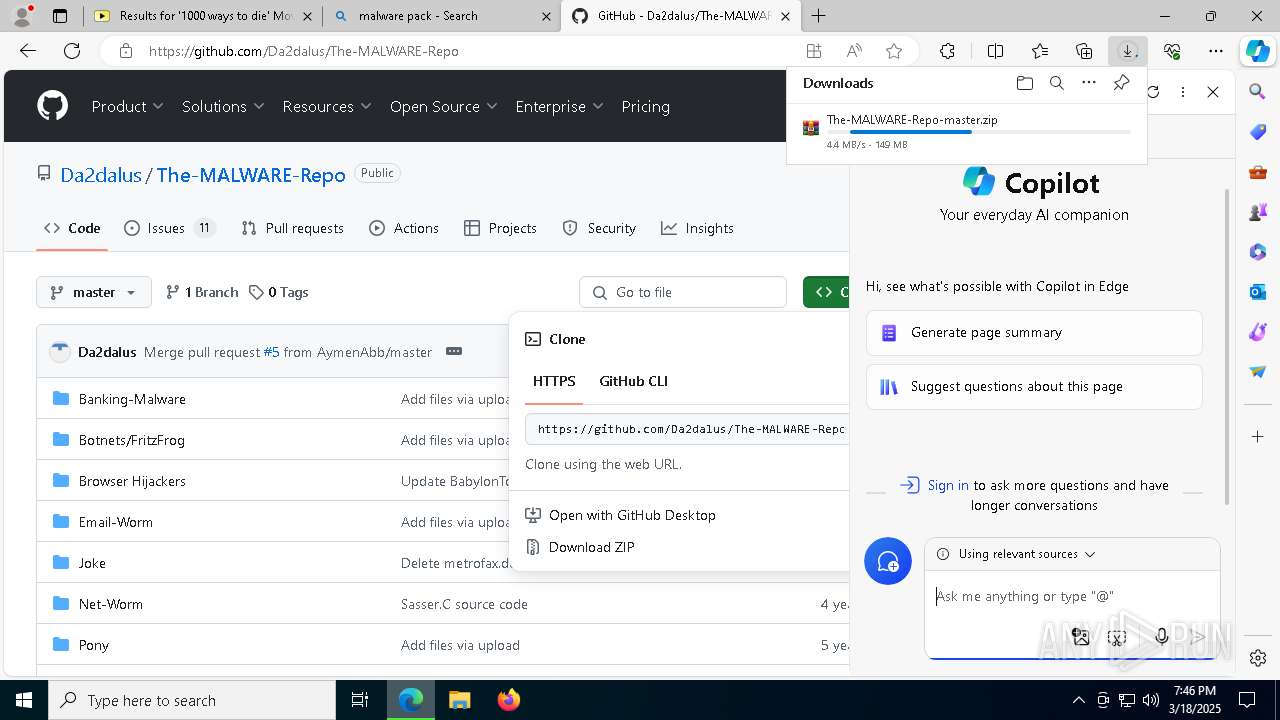Open Firefox from the taskbar
Viewport: 1280px width, 720px height.
click(508, 700)
